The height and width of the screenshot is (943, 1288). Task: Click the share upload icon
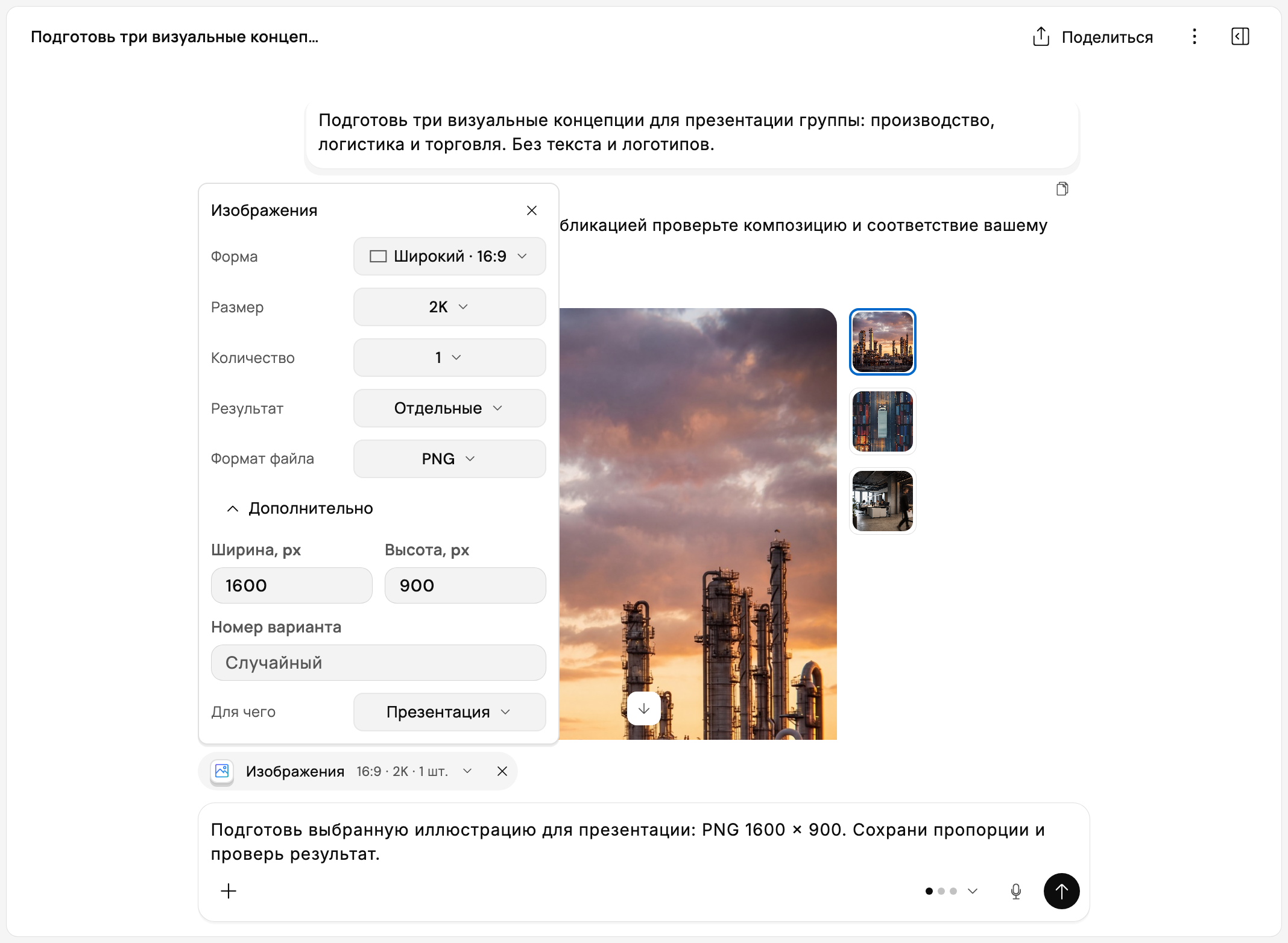(1041, 37)
